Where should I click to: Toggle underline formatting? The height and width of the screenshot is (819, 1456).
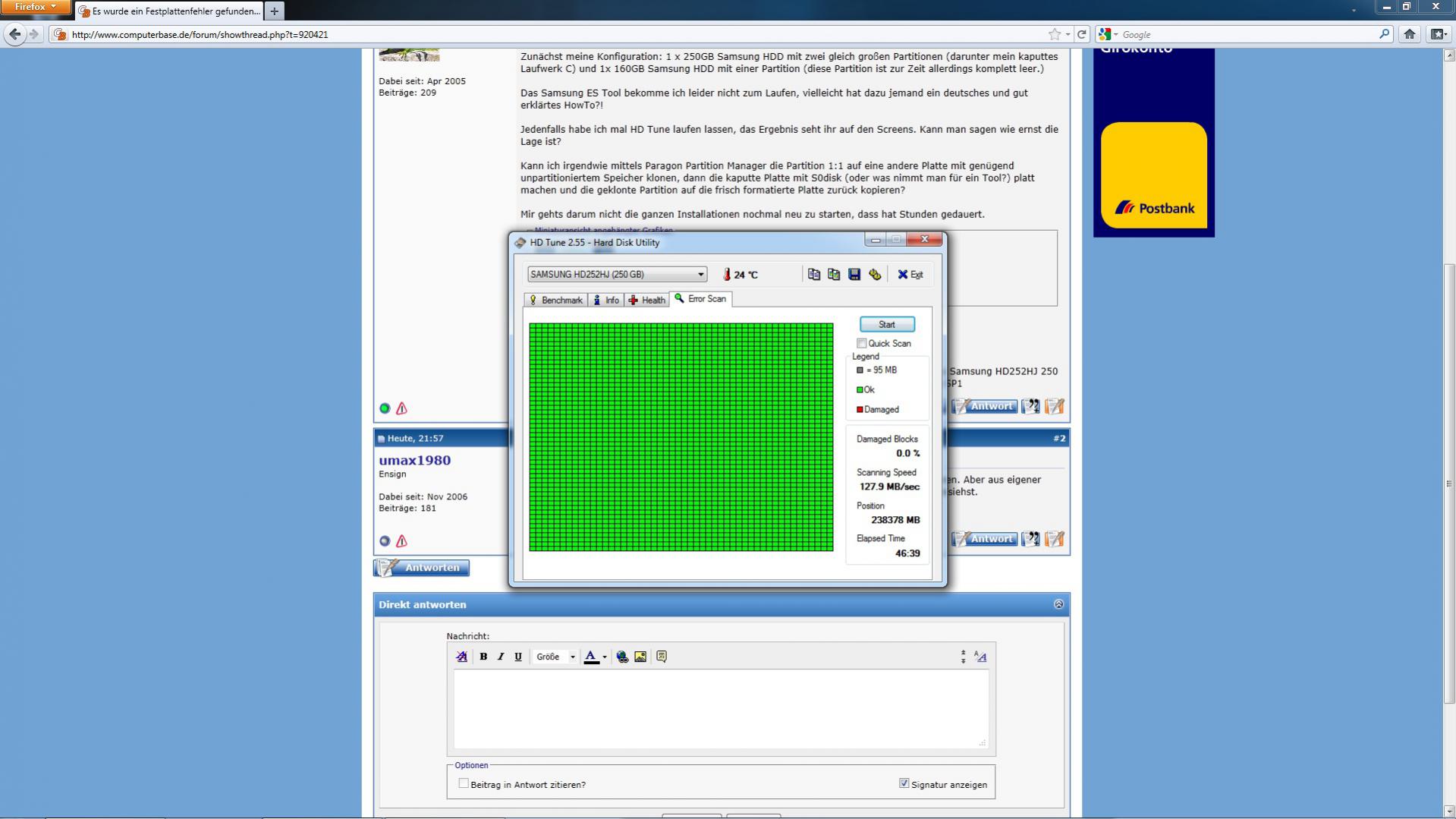click(518, 657)
